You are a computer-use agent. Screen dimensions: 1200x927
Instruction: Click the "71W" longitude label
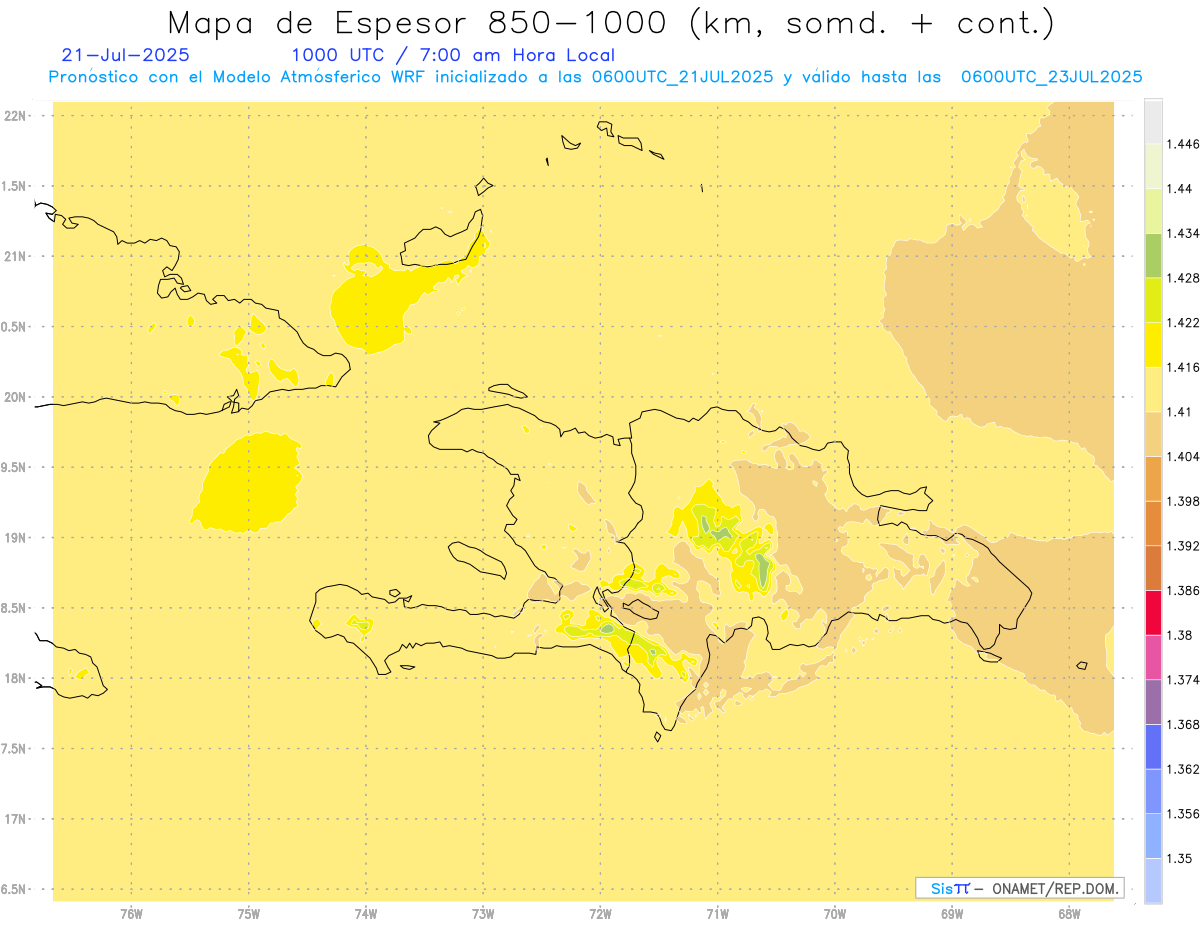pyautogui.click(x=717, y=912)
